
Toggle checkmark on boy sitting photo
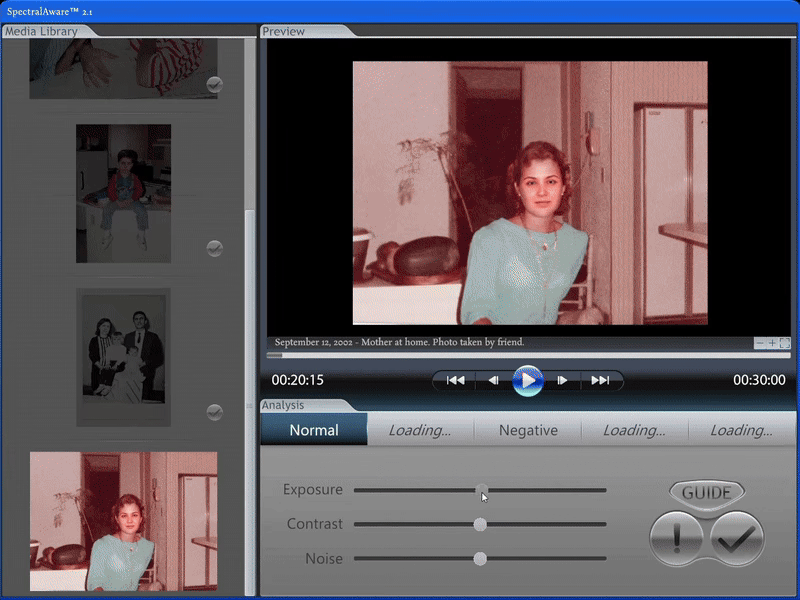pos(214,248)
